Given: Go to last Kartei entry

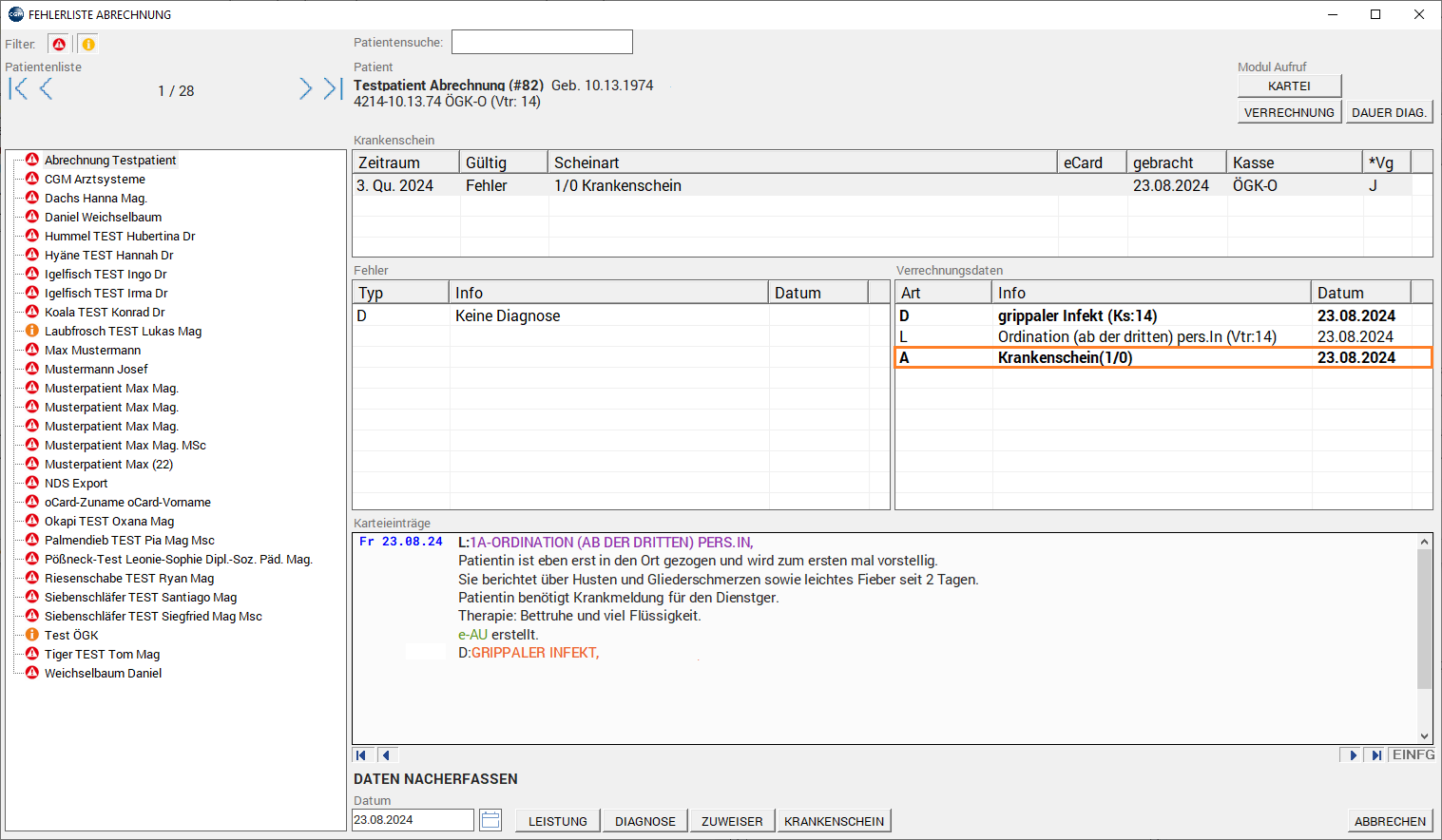Looking at the screenshot, I should click(1375, 755).
